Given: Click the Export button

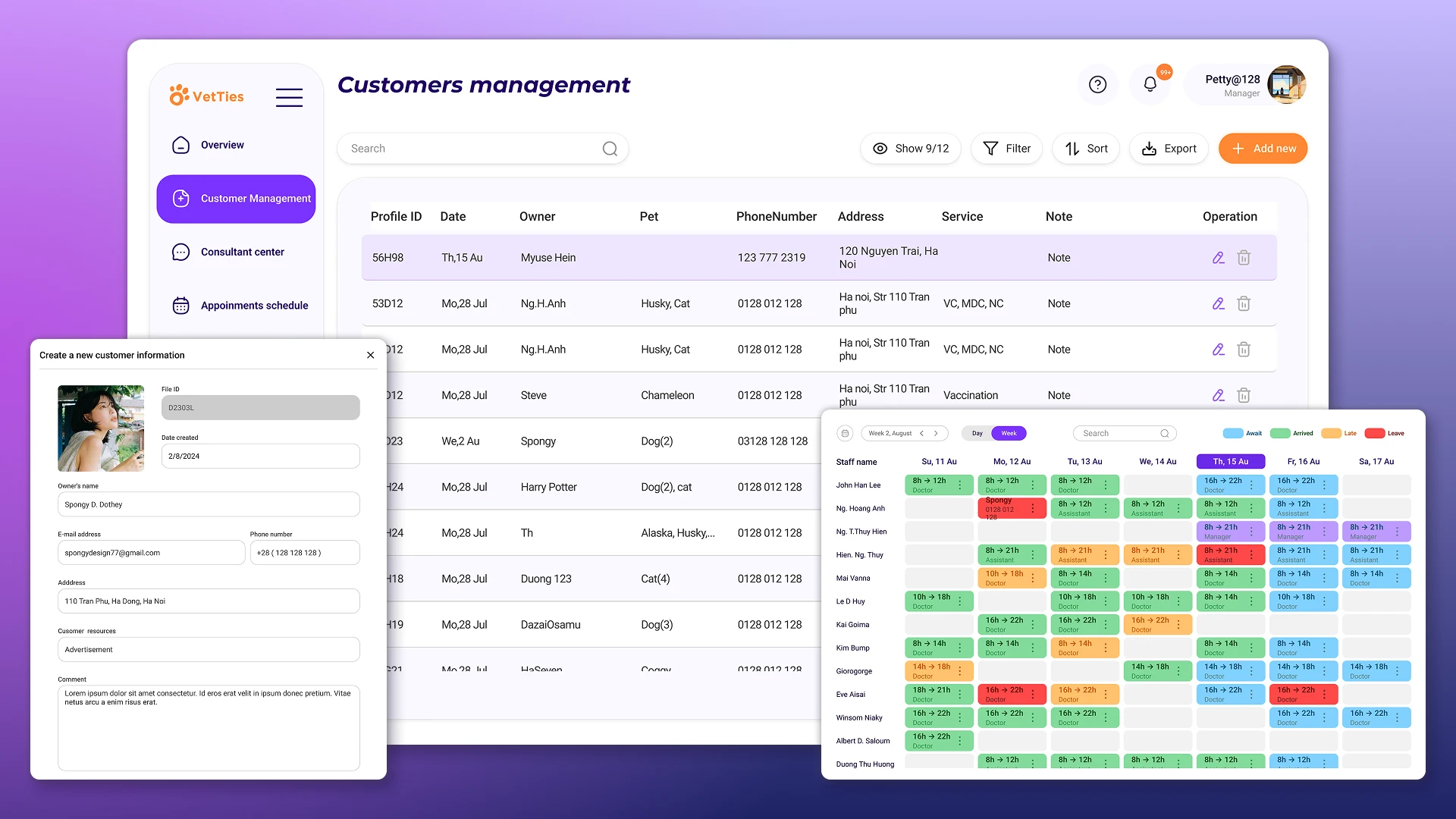Looking at the screenshot, I should pos(1169,148).
